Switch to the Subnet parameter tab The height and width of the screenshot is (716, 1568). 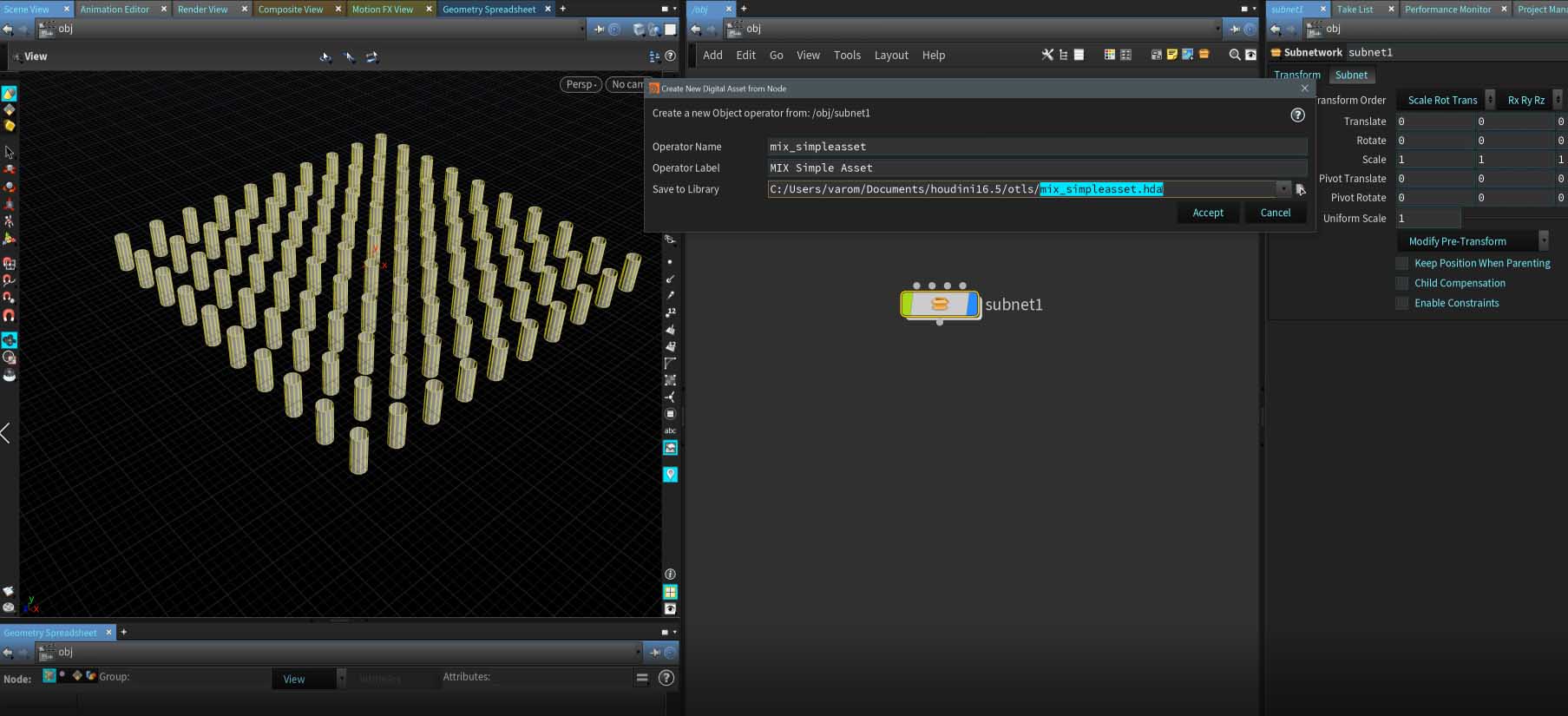[x=1351, y=76]
